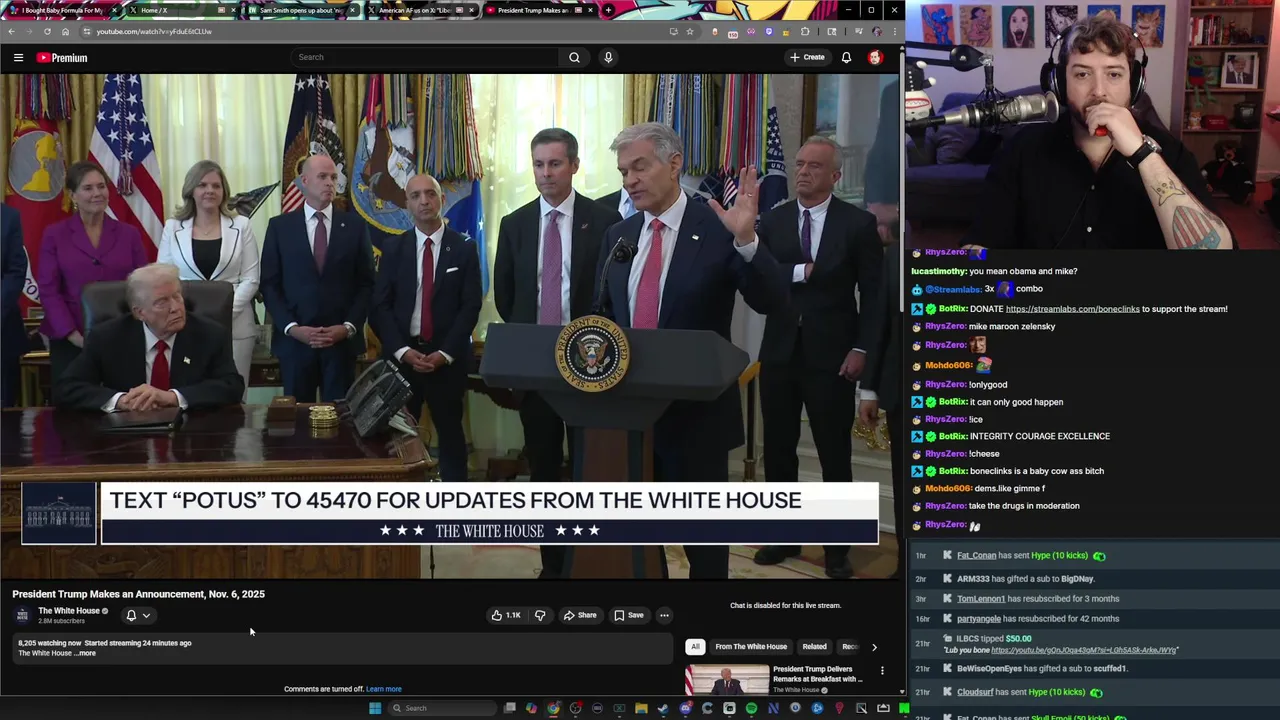Click the TomLennon1 username in activity feed

981,599
